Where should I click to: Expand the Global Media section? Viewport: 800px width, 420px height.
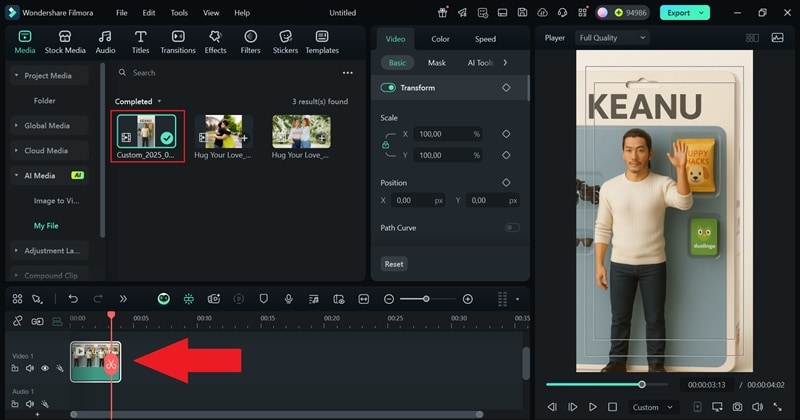tap(16, 126)
